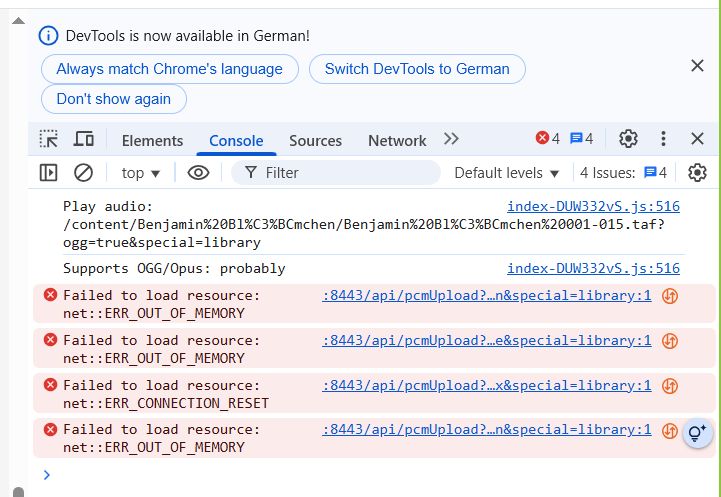
Task: Expand the top JavaScript context dropdown
Action: click(141, 173)
